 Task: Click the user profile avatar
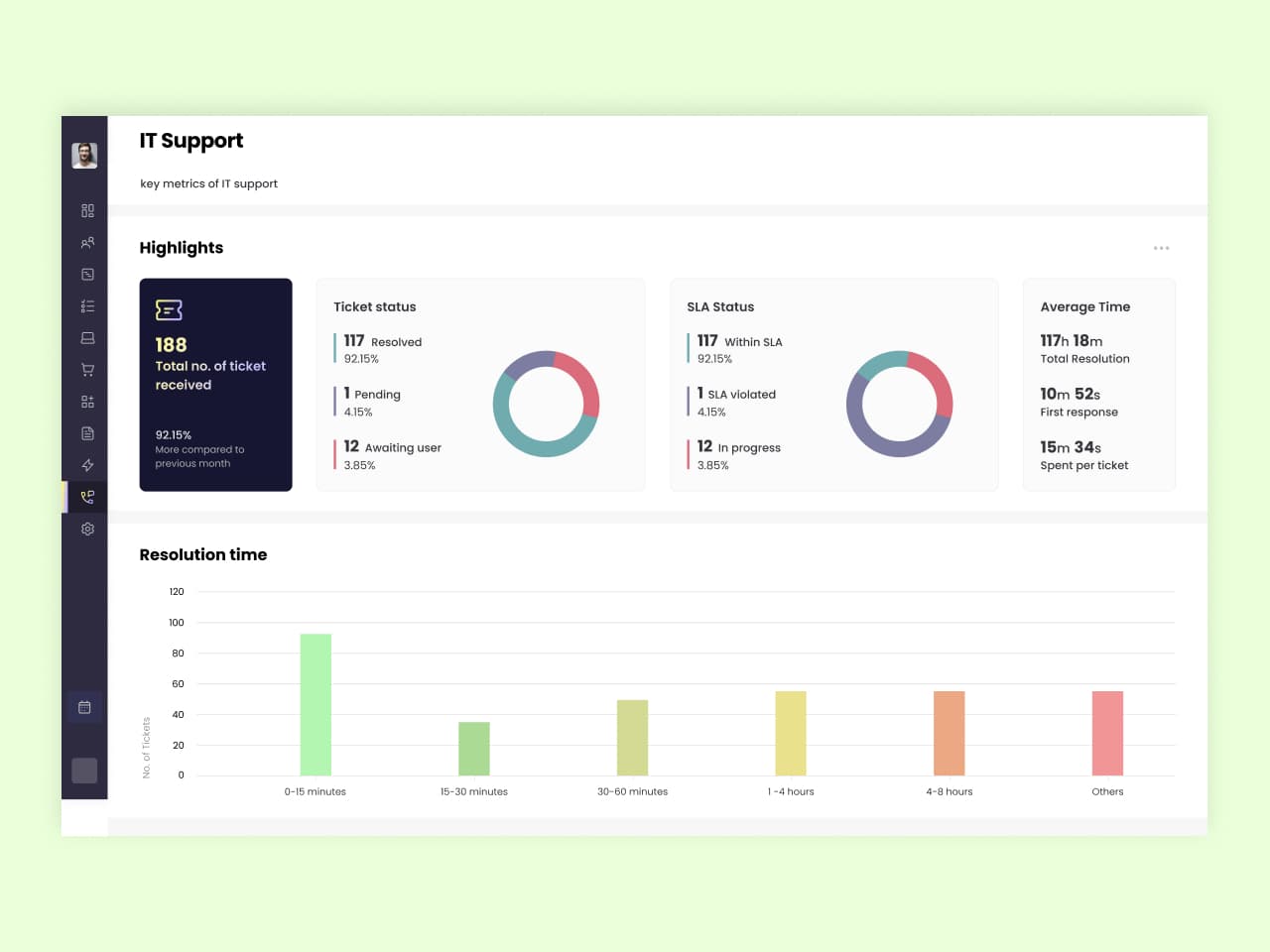point(84,156)
